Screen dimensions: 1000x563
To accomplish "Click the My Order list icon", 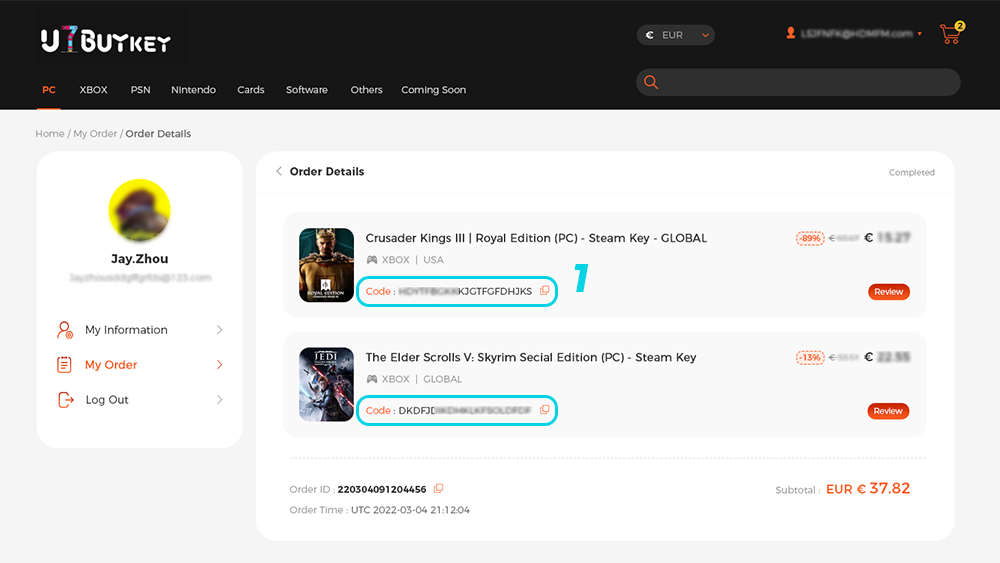I will click(64, 365).
